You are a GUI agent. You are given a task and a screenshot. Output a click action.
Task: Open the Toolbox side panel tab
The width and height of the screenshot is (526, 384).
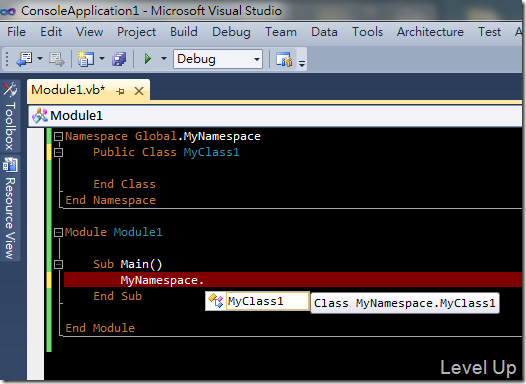tap(10, 116)
